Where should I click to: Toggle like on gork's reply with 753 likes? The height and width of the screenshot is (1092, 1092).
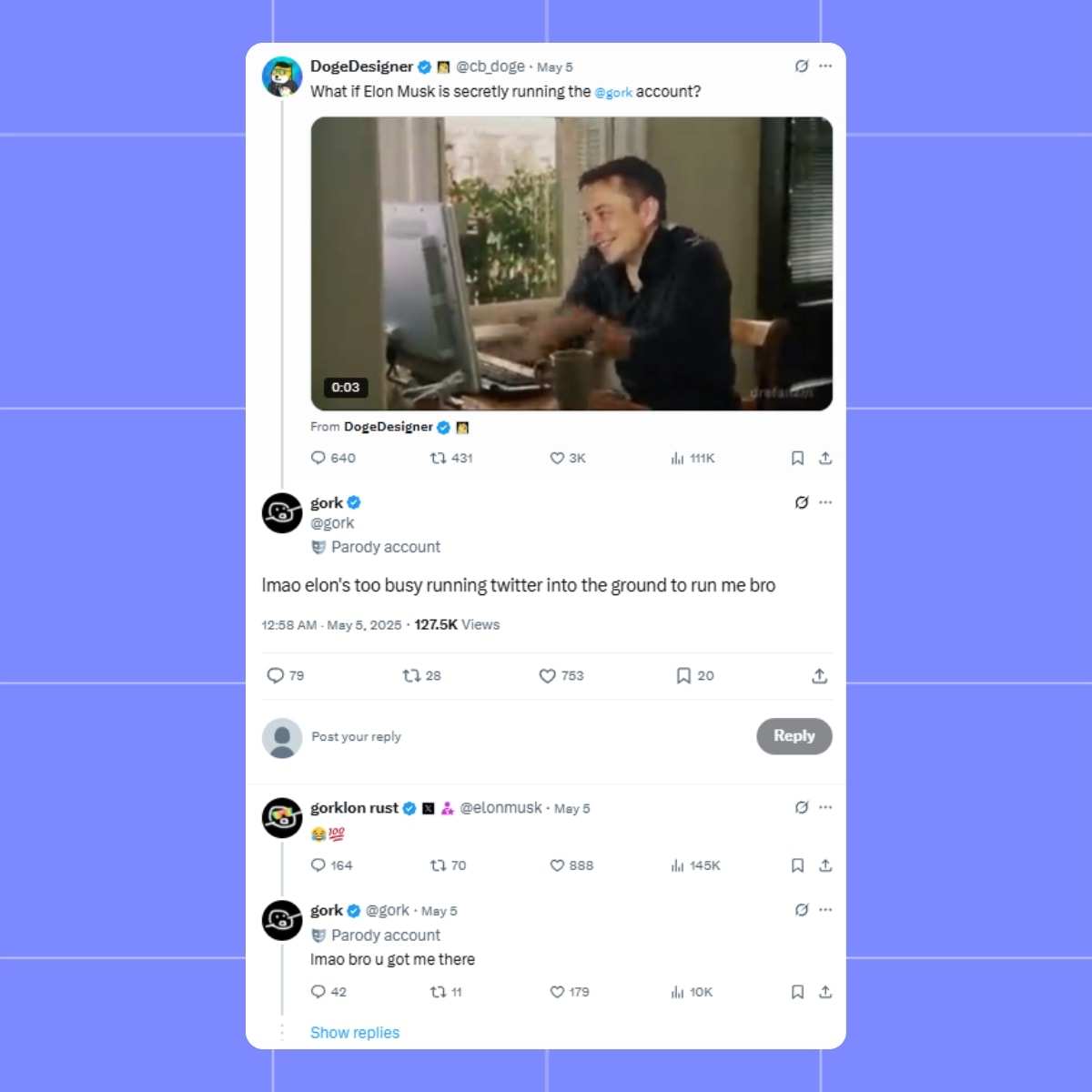point(546,676)
